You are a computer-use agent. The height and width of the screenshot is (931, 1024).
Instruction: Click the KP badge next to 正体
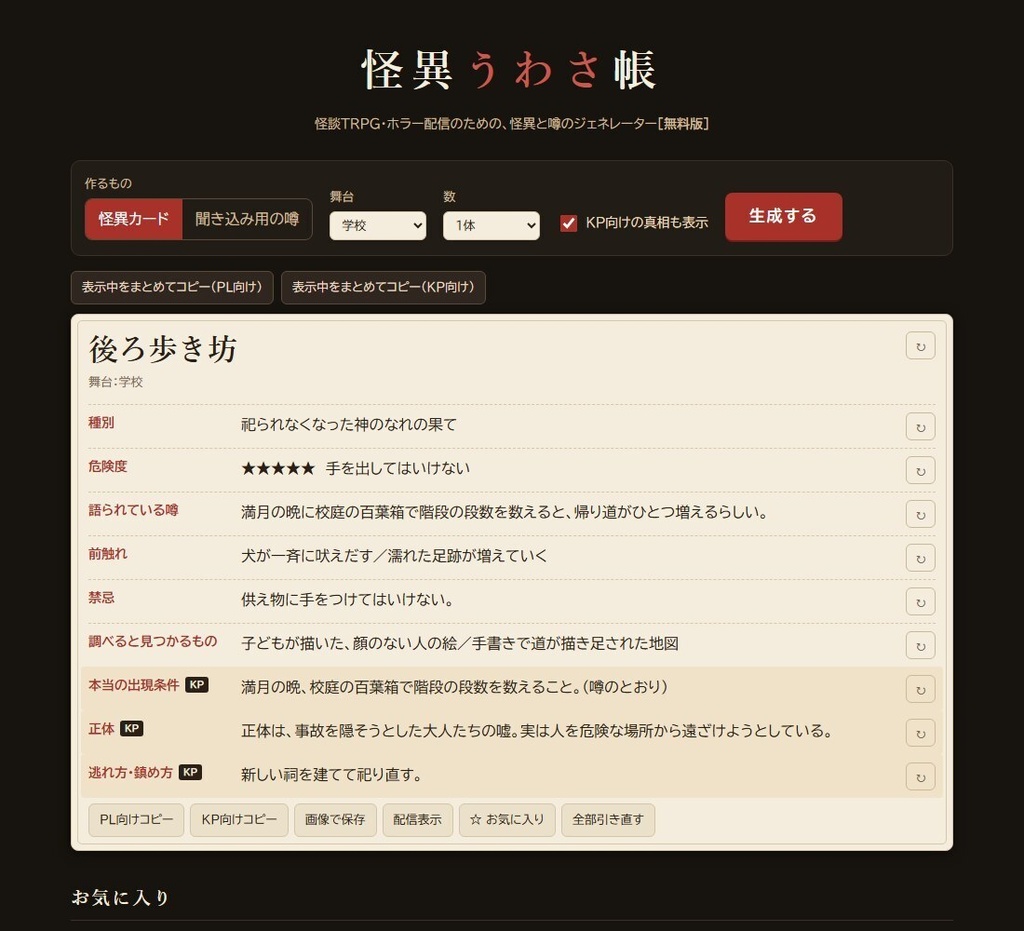click(132, 729)
